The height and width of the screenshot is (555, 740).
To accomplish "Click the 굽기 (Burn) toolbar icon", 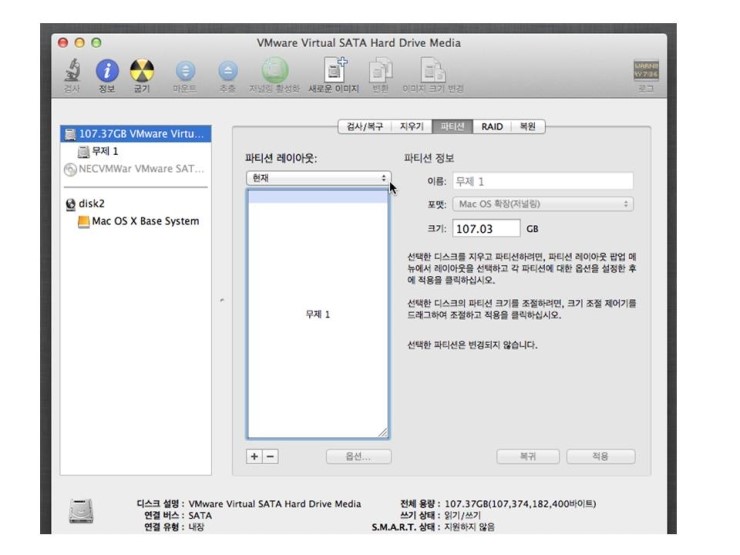I will (x=142, y=71).
